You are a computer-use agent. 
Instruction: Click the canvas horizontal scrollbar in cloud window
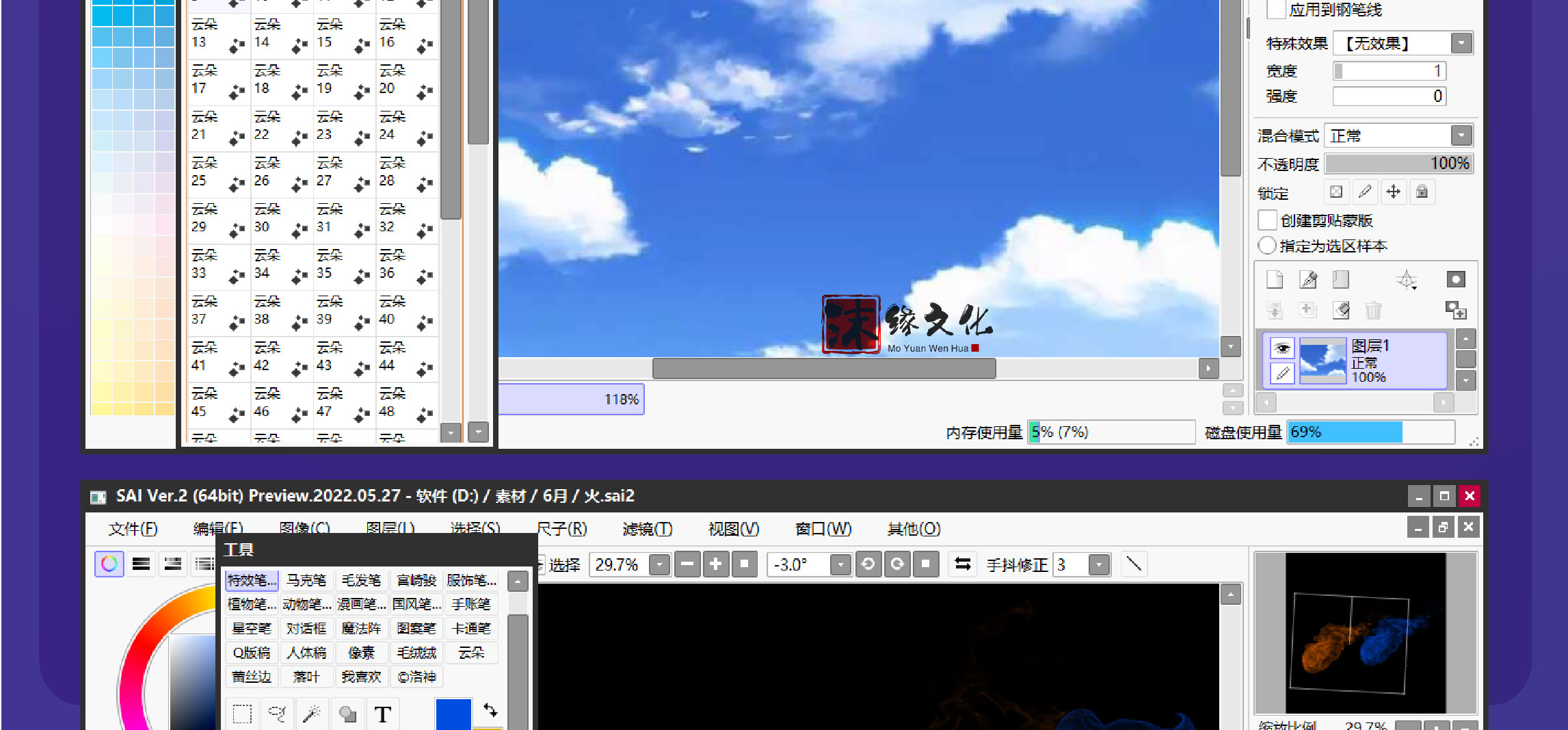point(823,368)
